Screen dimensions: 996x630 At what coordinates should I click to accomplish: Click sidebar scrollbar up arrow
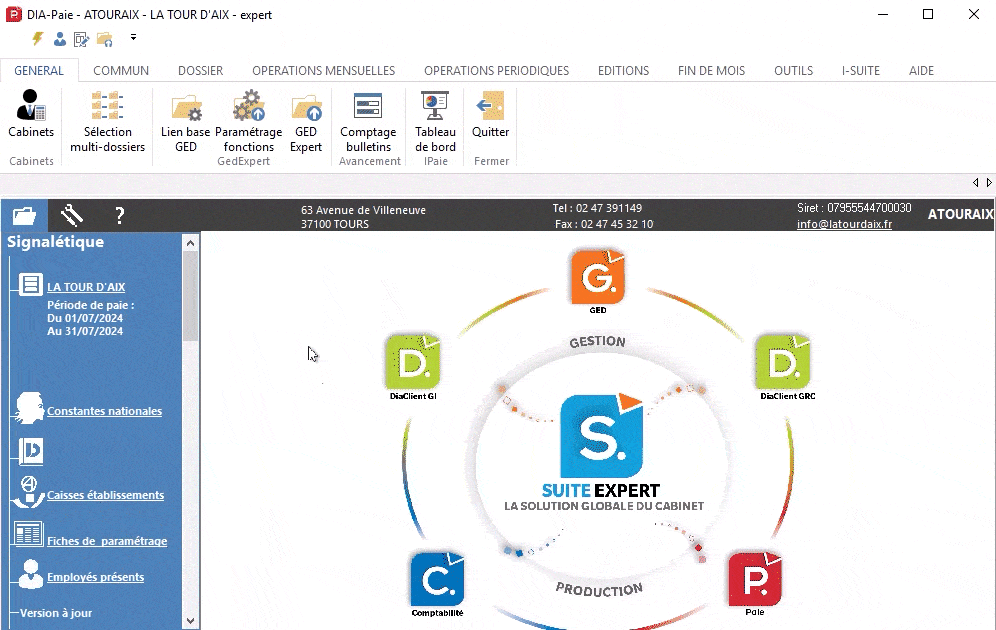[190, 243]
